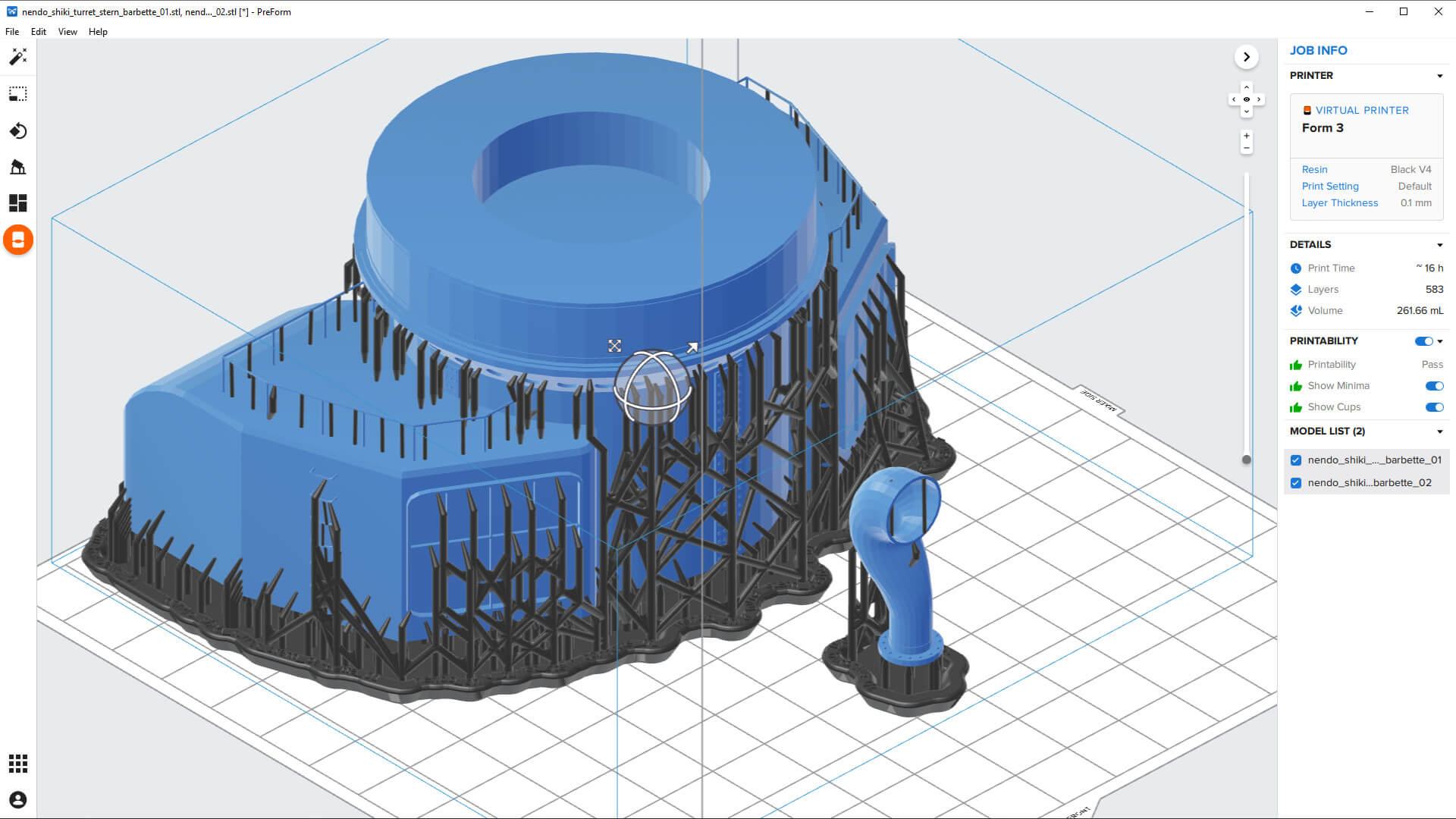Activate the box selection tool

tap(18, 94)
